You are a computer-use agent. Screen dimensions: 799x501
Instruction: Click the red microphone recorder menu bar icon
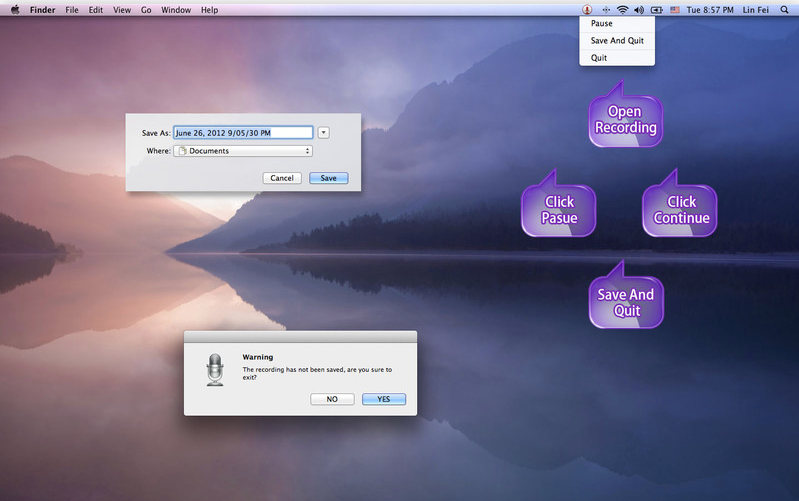[x=587, y=9]
